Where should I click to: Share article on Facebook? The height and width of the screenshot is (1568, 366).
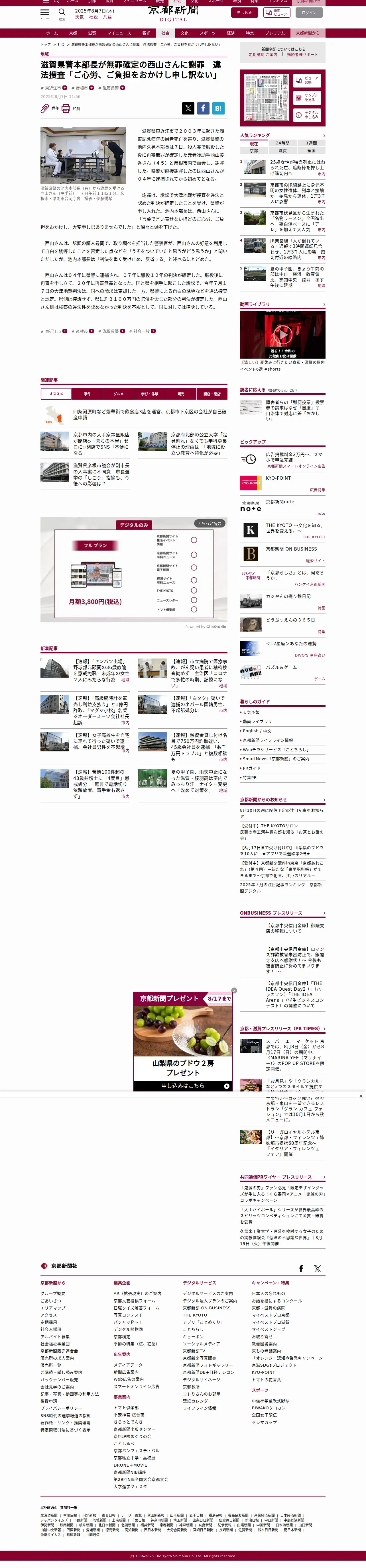(204, 108)
